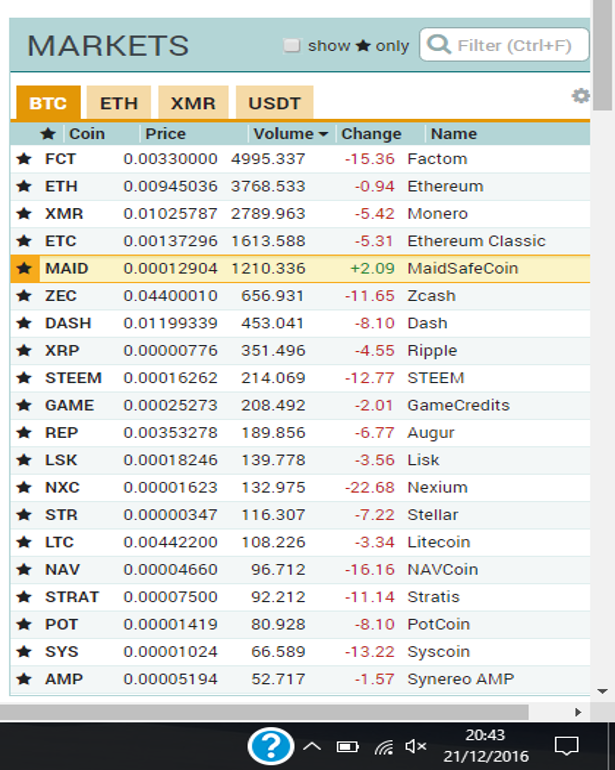The height and width of the screenshot is (770, 615).
Task: Open the Action Center notification icon
Action: pyautogui.click(x=566, y=746)
